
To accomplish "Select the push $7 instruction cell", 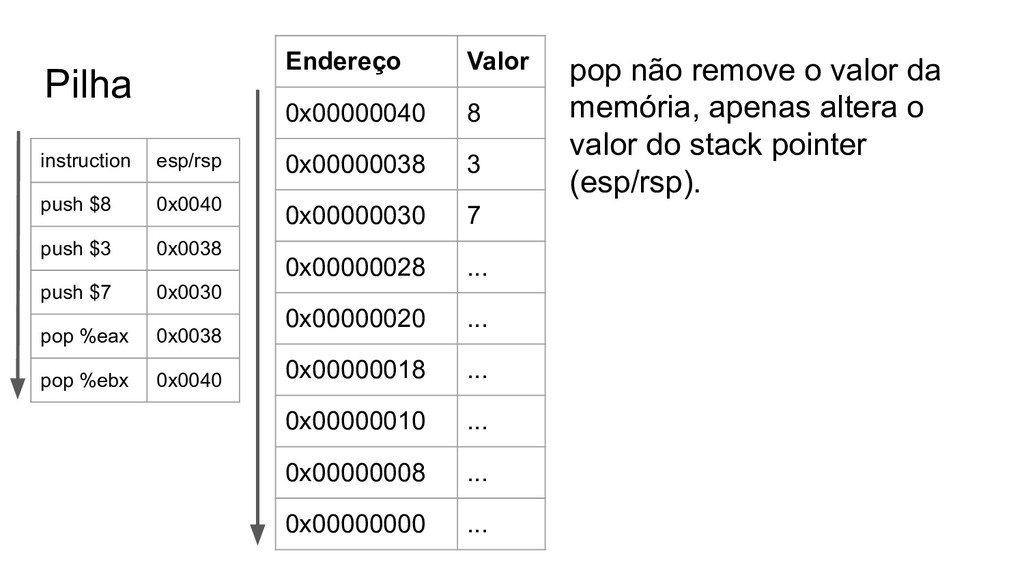I will pos(89,292).
